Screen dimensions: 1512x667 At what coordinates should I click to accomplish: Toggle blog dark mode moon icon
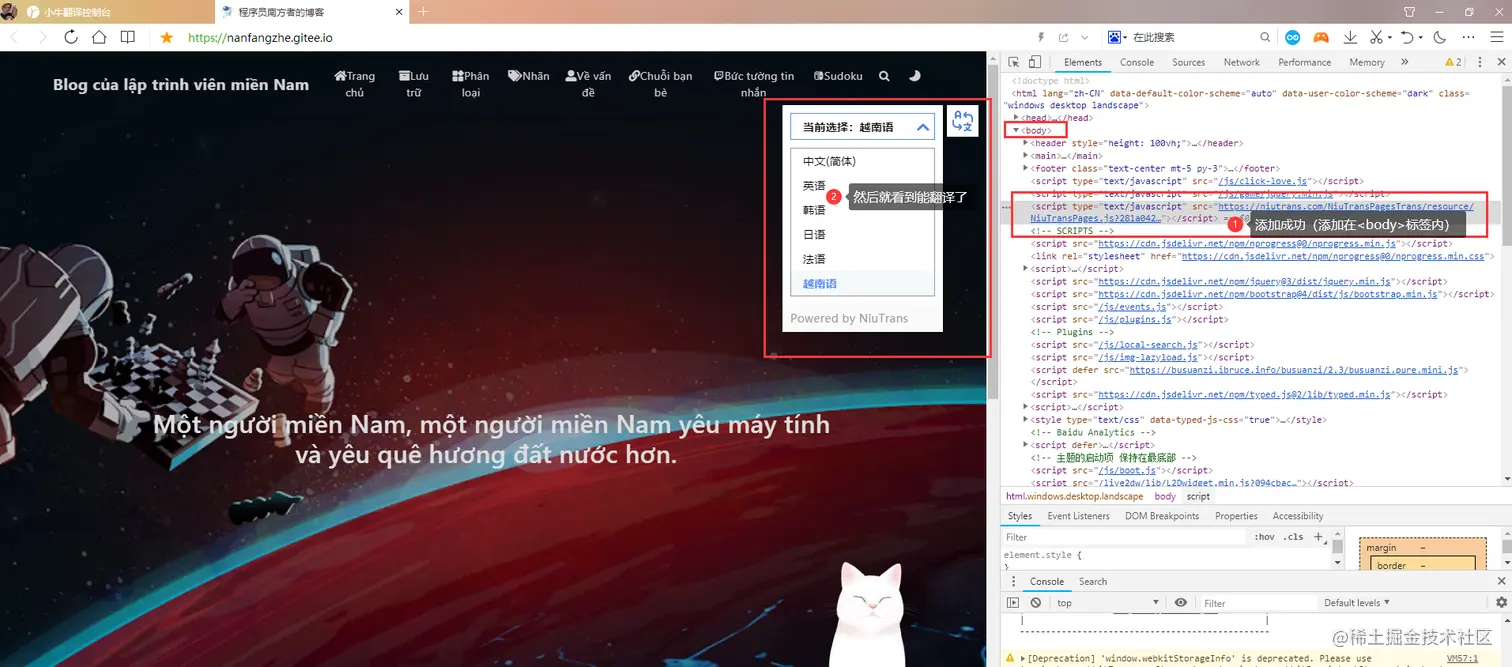(915, 76)
